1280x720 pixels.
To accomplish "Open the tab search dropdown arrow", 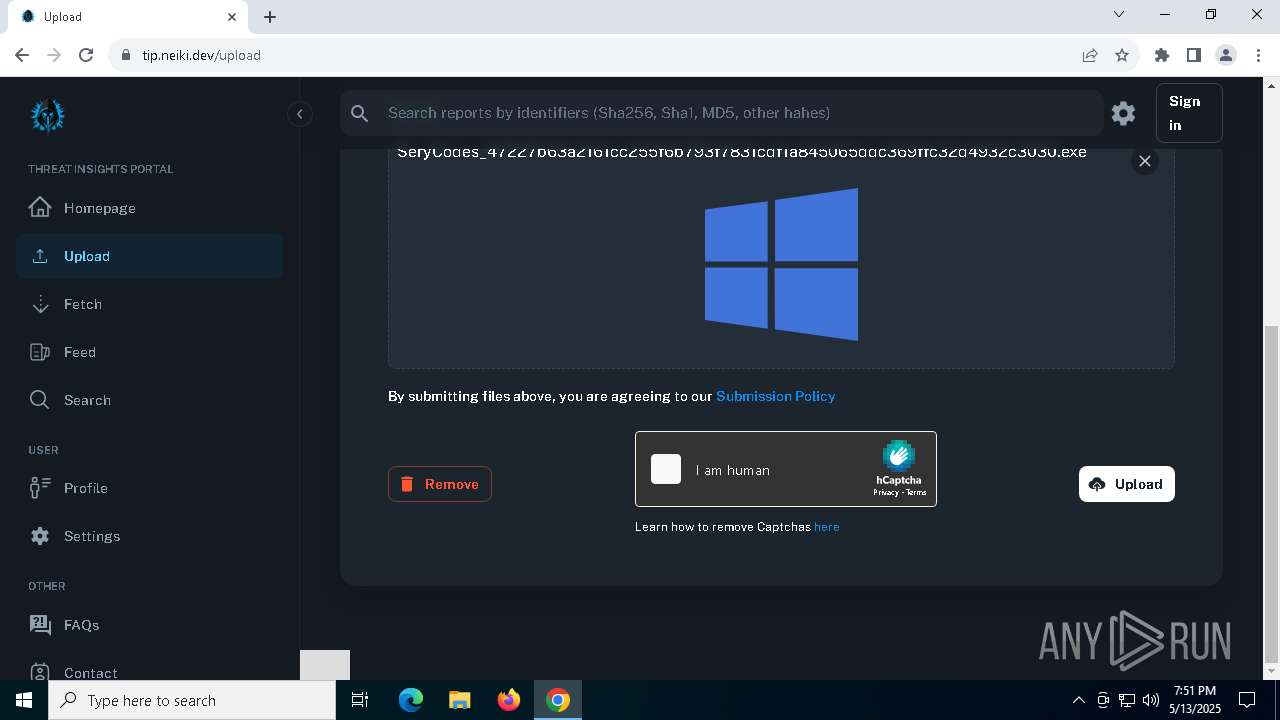I will pos(1119,14).
